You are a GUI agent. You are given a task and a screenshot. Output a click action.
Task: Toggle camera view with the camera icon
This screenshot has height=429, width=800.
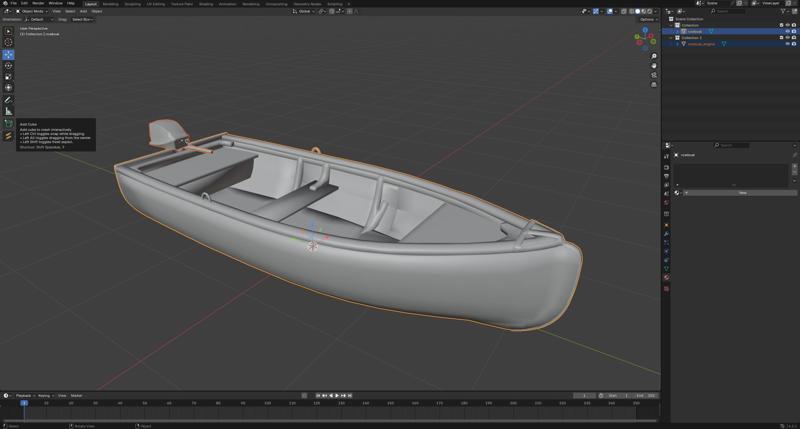click(654, 75)
